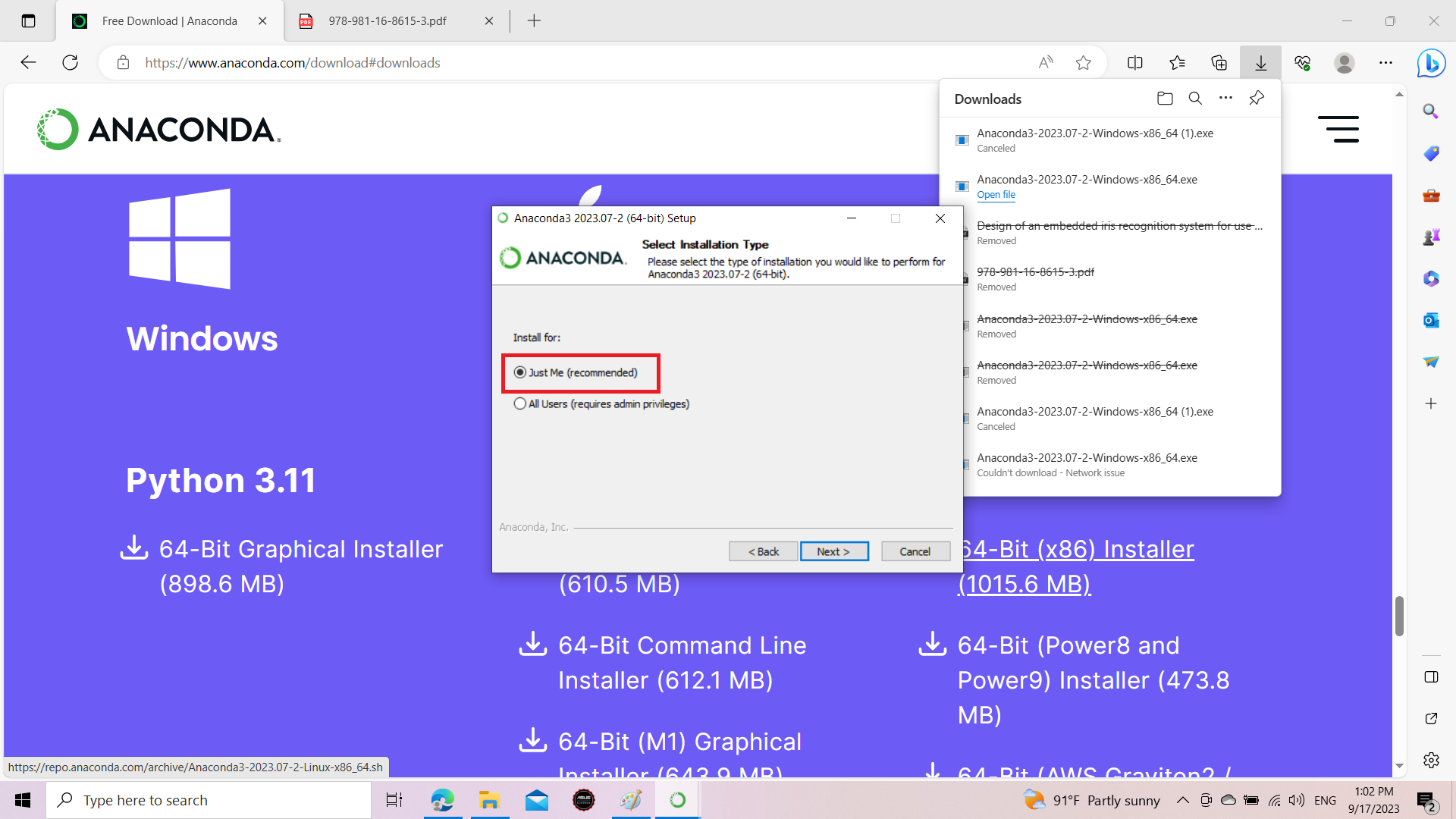Close the 978-981-16-8615-3.pdf tab
This screenshot has width=1456, height=819.
coord(489,21)
